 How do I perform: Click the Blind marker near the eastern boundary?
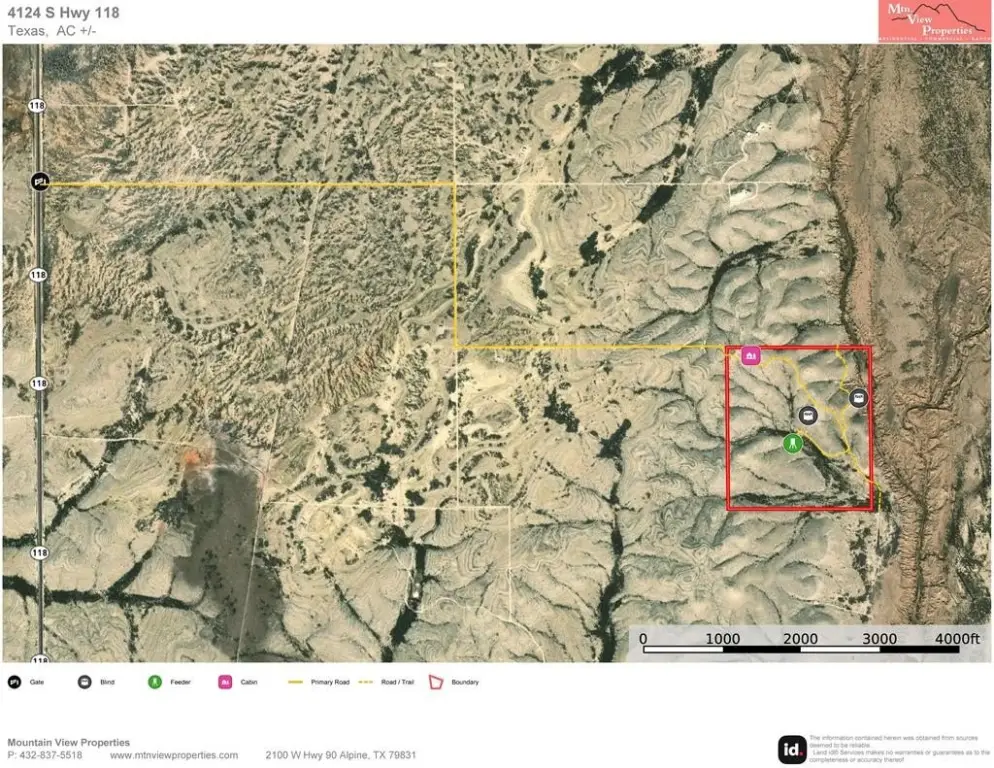click(858, 398)
